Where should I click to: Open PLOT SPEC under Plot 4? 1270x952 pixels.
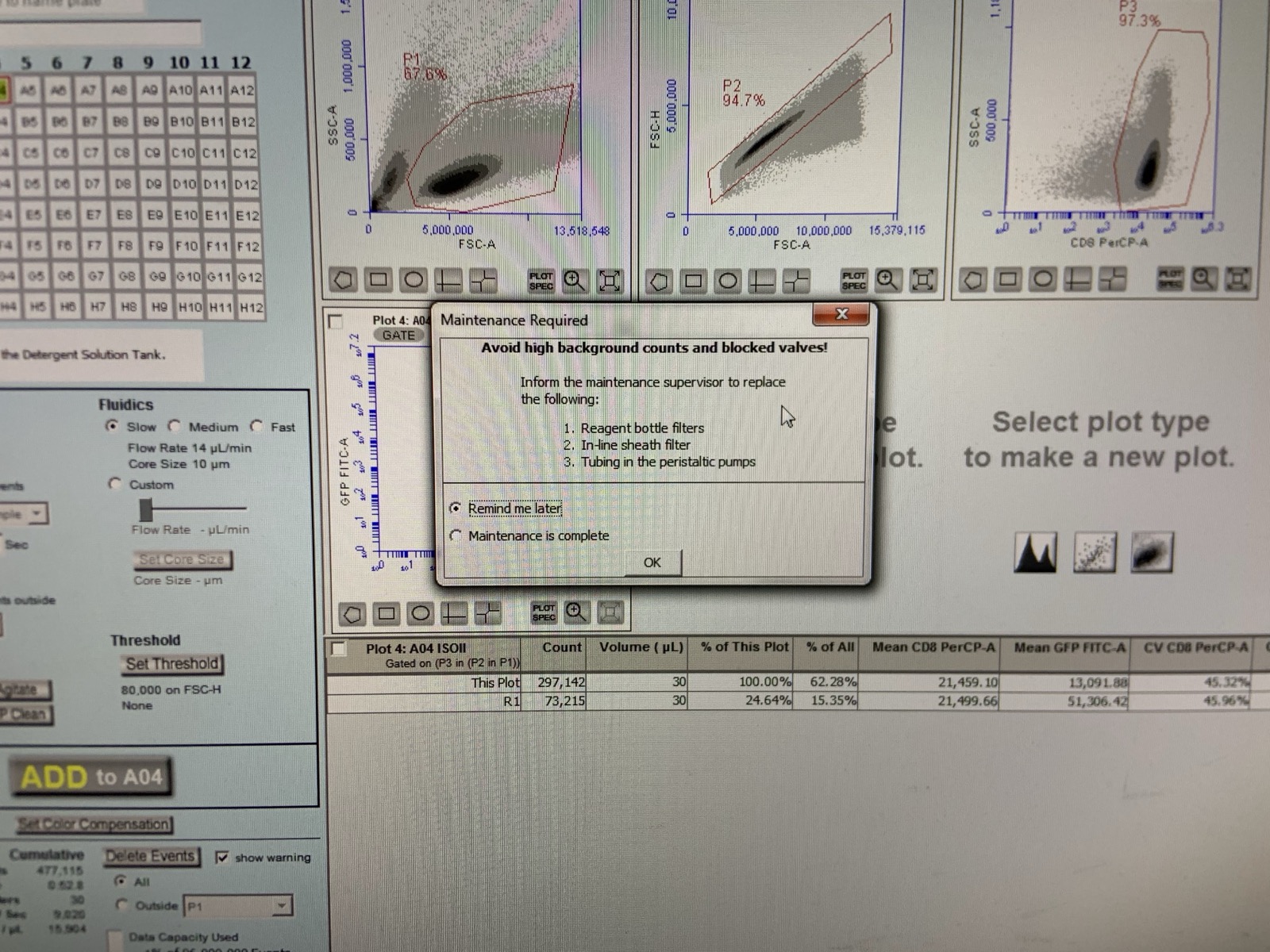(544, 612)
